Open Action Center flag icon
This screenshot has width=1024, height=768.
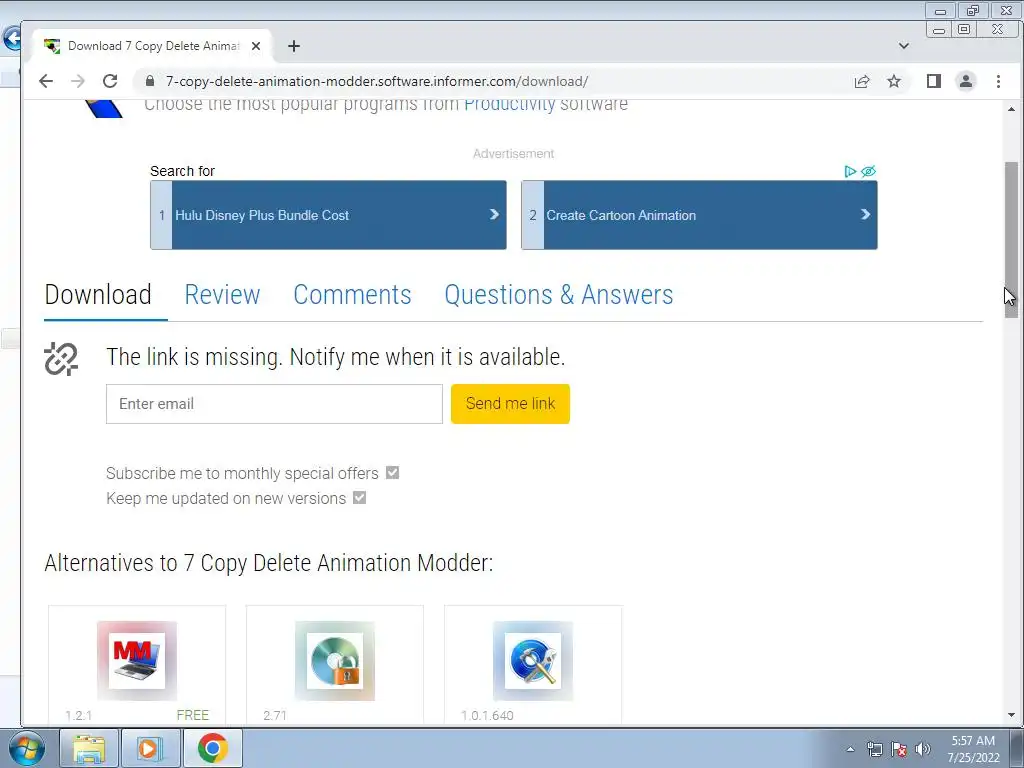coord(899,749)
